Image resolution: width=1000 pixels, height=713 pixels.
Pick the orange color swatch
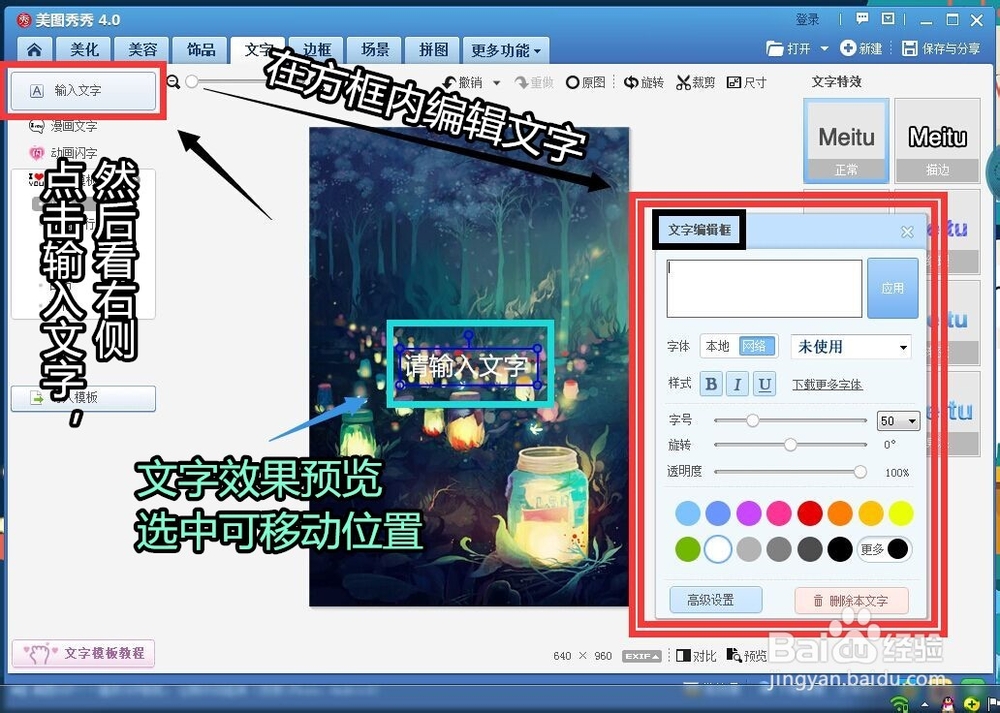pos(840,513)
